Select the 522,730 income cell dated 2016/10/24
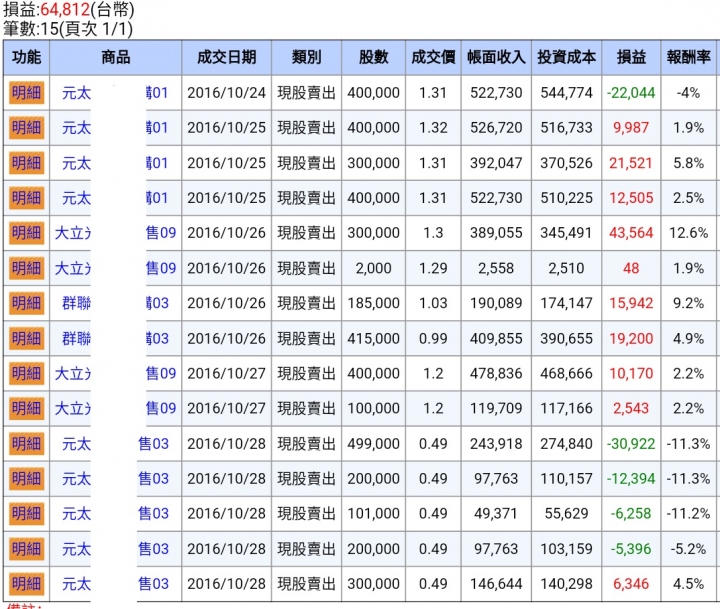 click(496, 93)
